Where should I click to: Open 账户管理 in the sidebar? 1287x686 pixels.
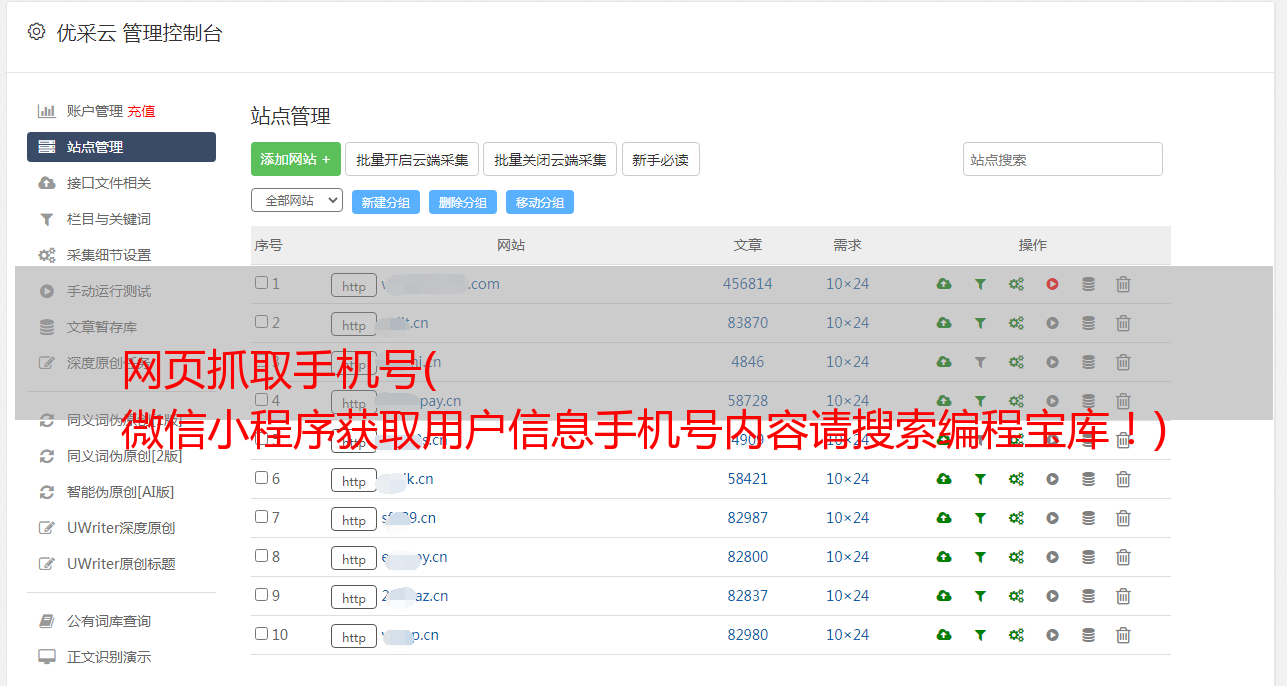(x=94, y=111)
